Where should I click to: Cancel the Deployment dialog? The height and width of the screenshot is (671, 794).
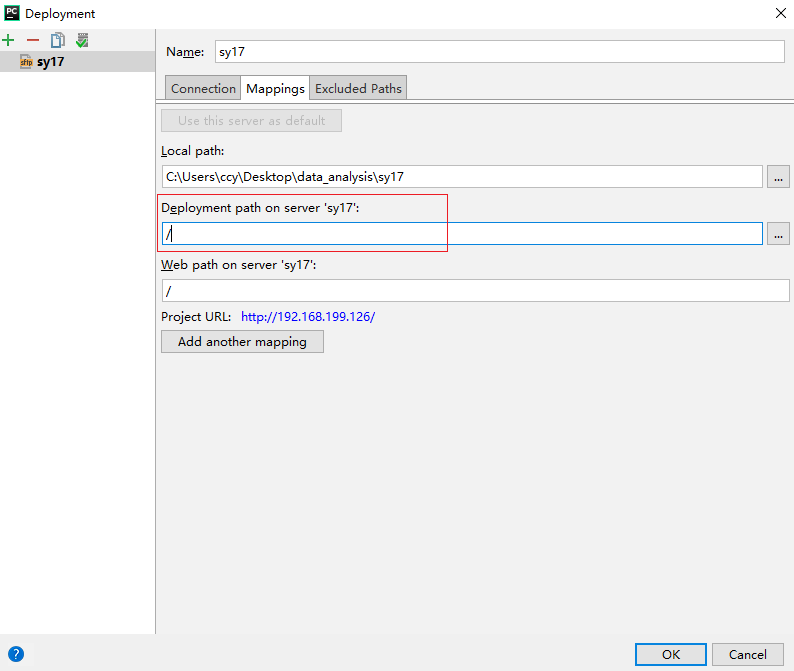coord(747,654)
